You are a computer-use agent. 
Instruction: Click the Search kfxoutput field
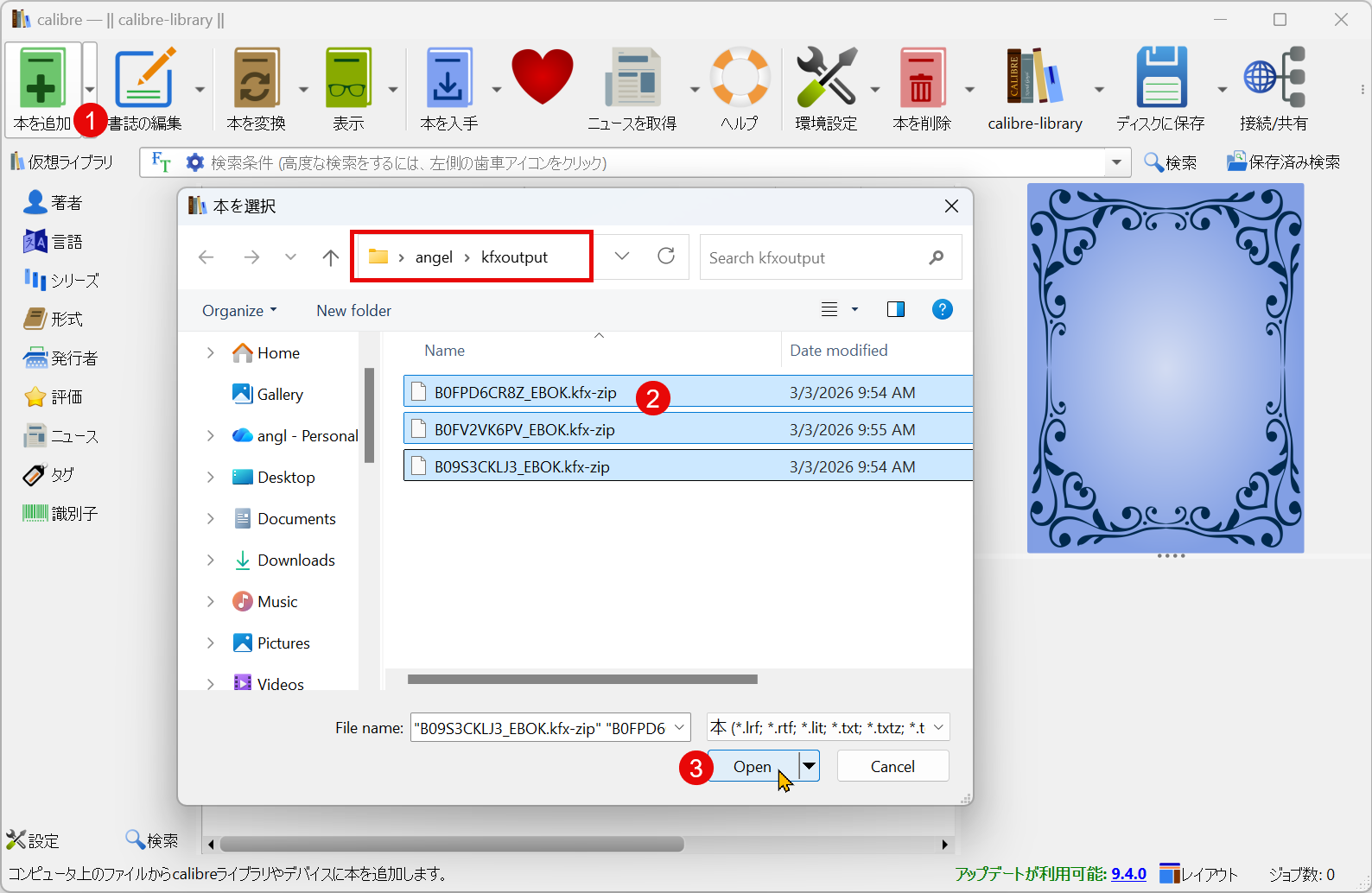tap(812, 258)
